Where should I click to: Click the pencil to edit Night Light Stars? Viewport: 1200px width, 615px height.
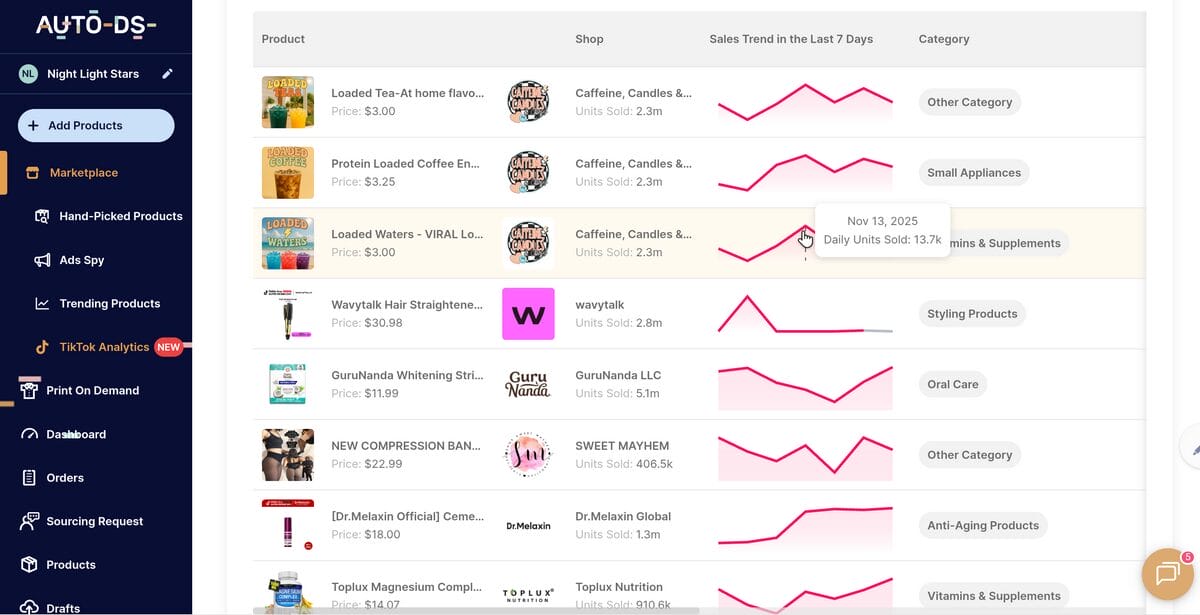(169, 73)
